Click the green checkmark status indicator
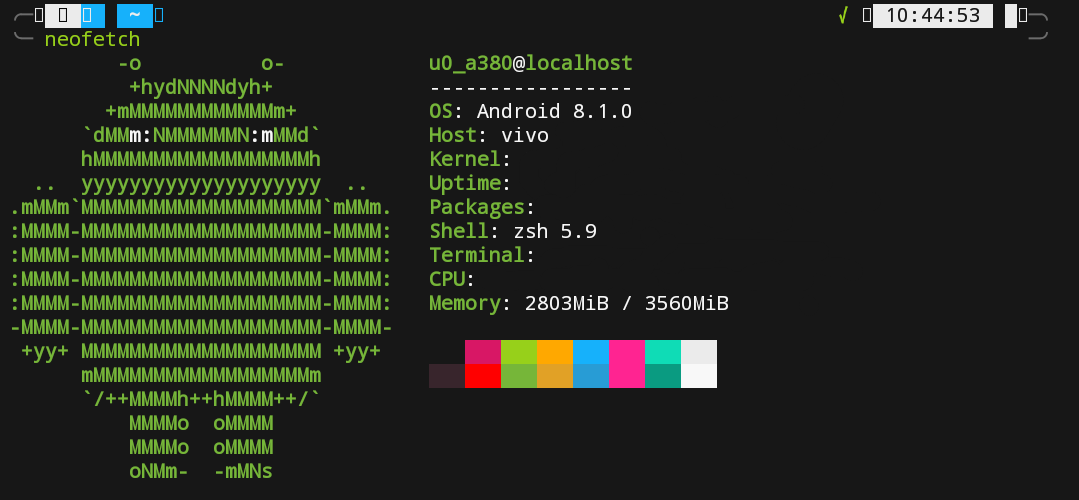 coord(843,15)
